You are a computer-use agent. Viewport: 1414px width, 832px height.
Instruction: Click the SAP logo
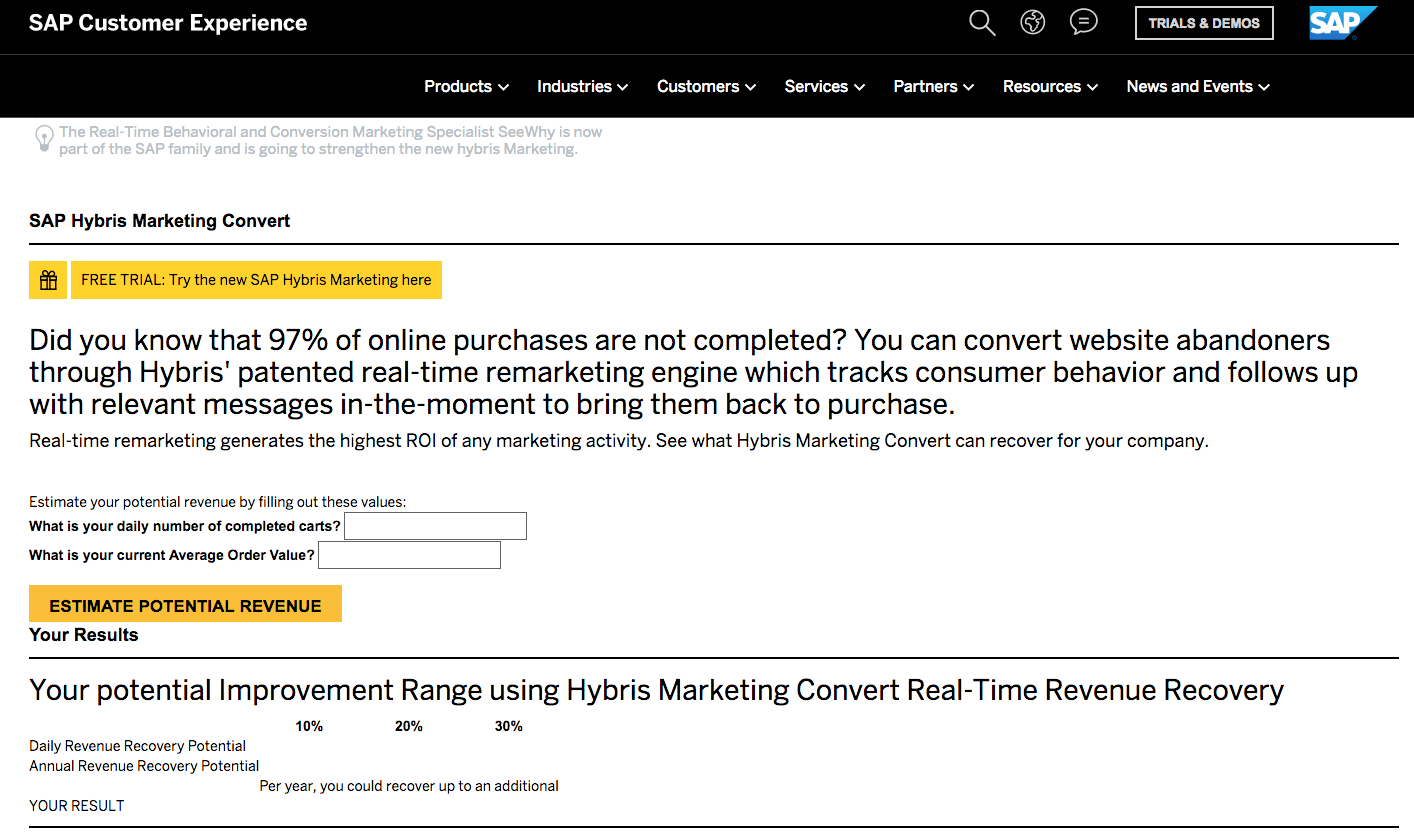coord(1343,23)
